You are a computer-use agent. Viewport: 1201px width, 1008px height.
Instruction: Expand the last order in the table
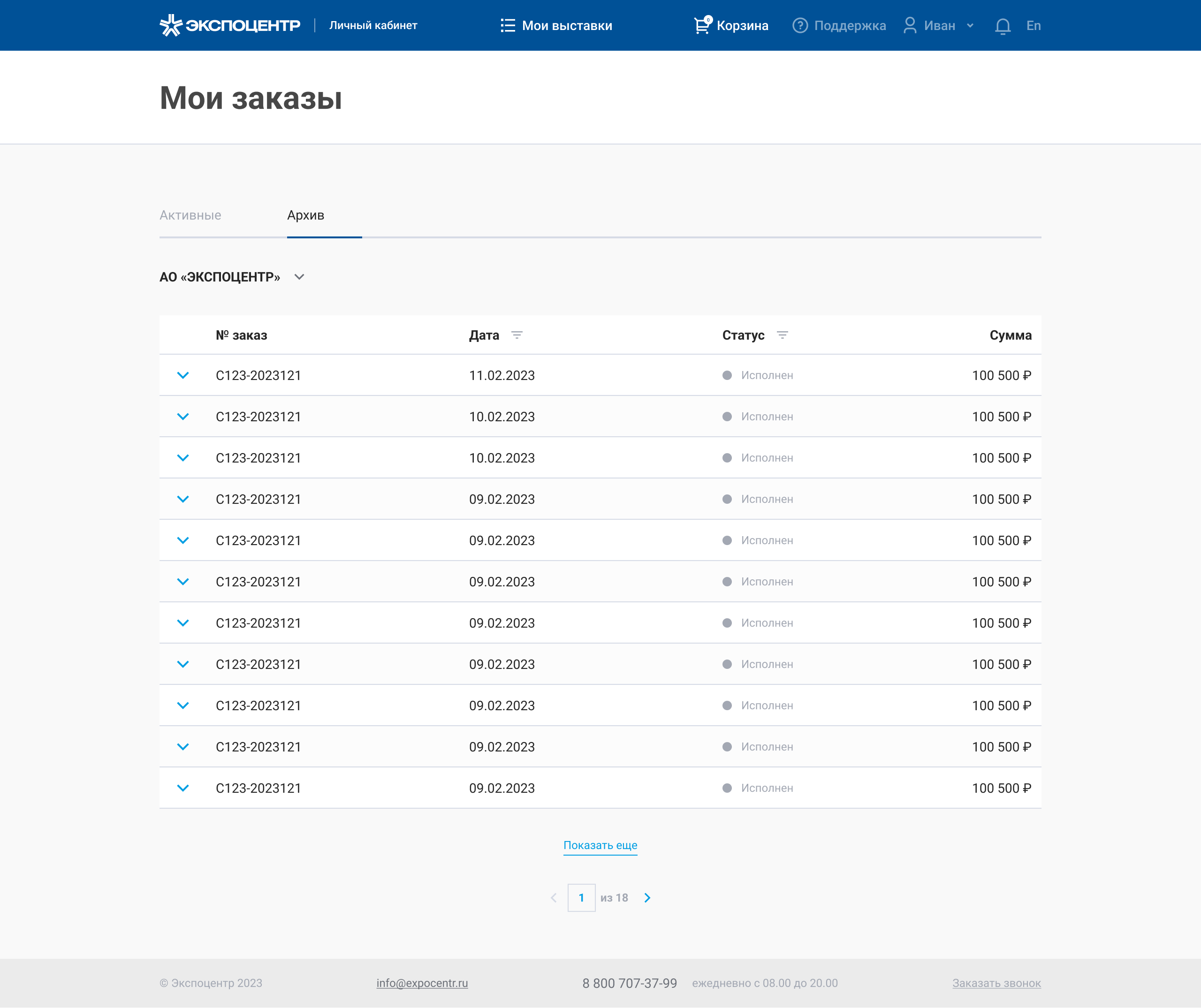(183, 788)
